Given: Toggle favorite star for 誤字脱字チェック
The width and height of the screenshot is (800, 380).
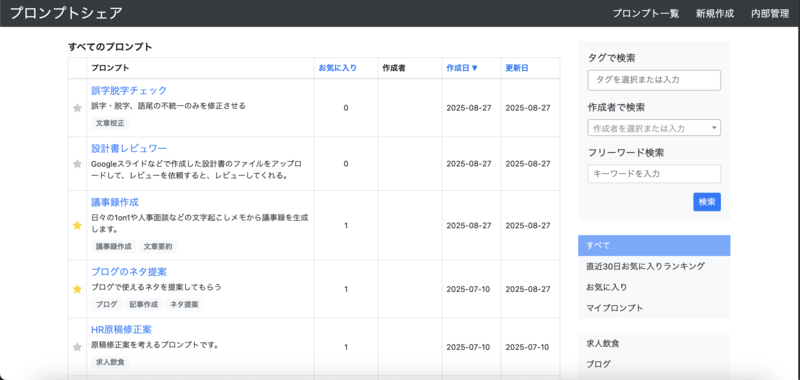Looking at the screenshot, I should (77, 108).
